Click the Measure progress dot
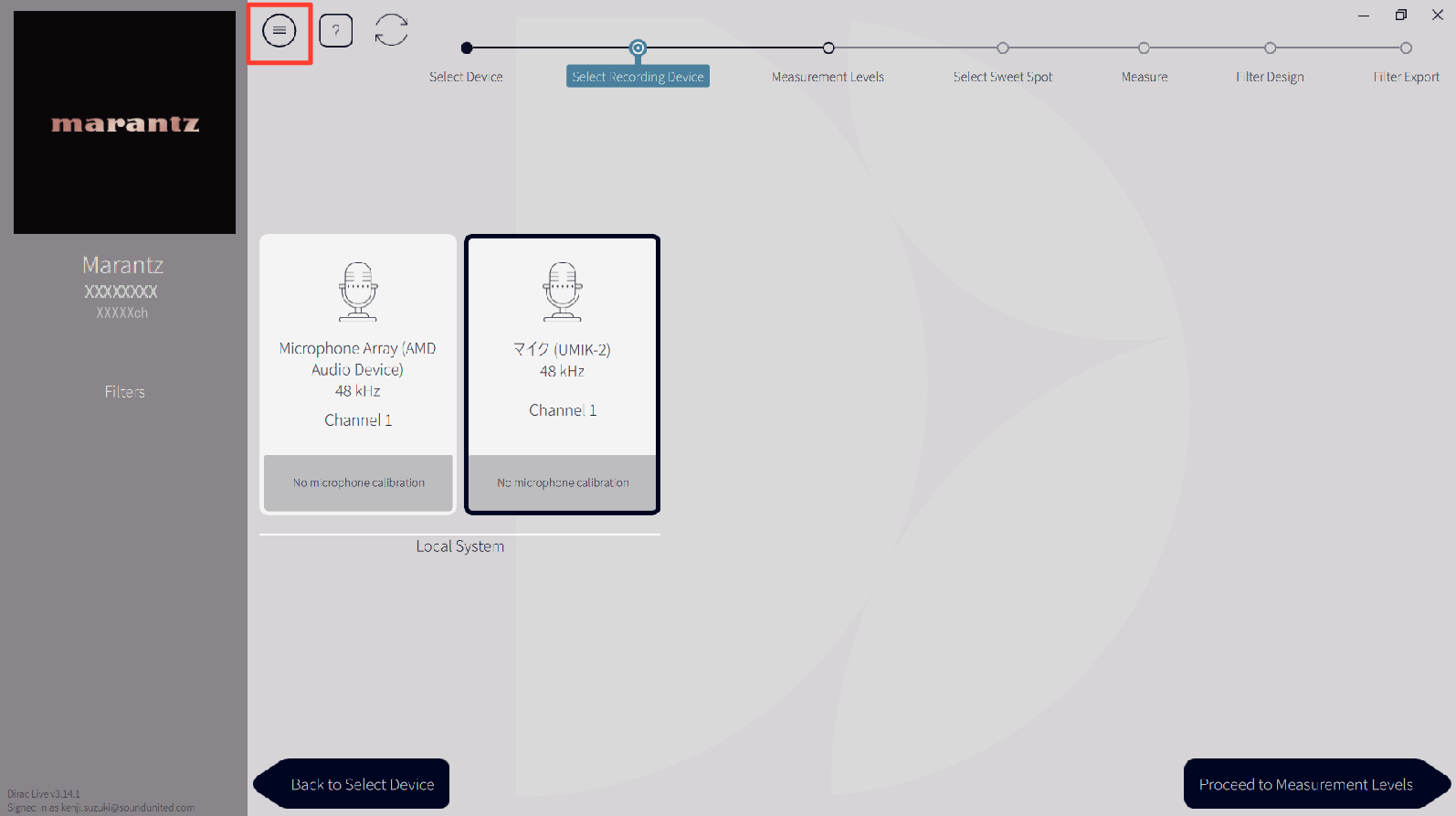The height and width of the screenshot is (816, 1456). coord(1144,48)
